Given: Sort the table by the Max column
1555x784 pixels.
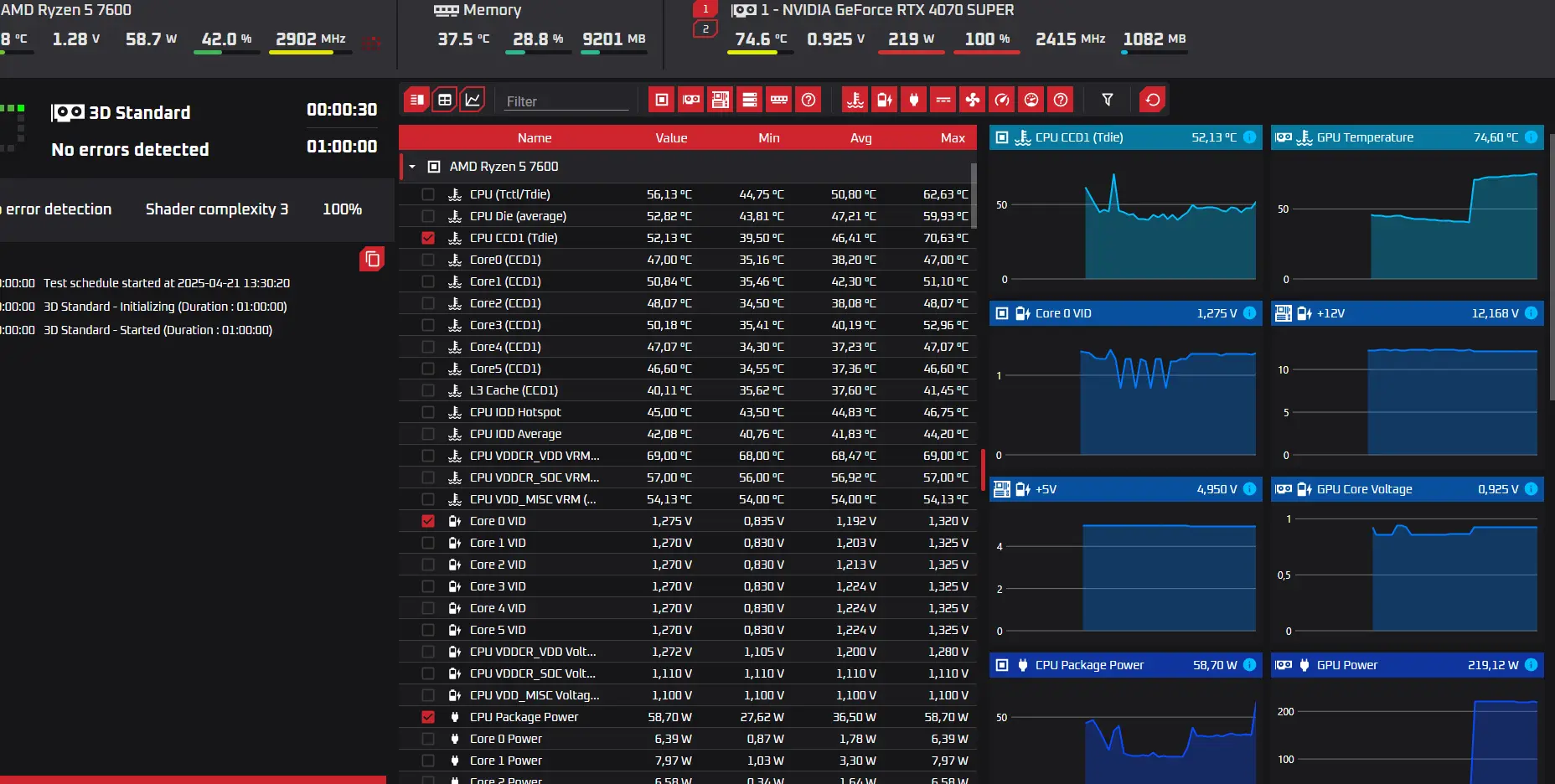Looking at the screenshot, I should 953,138.
